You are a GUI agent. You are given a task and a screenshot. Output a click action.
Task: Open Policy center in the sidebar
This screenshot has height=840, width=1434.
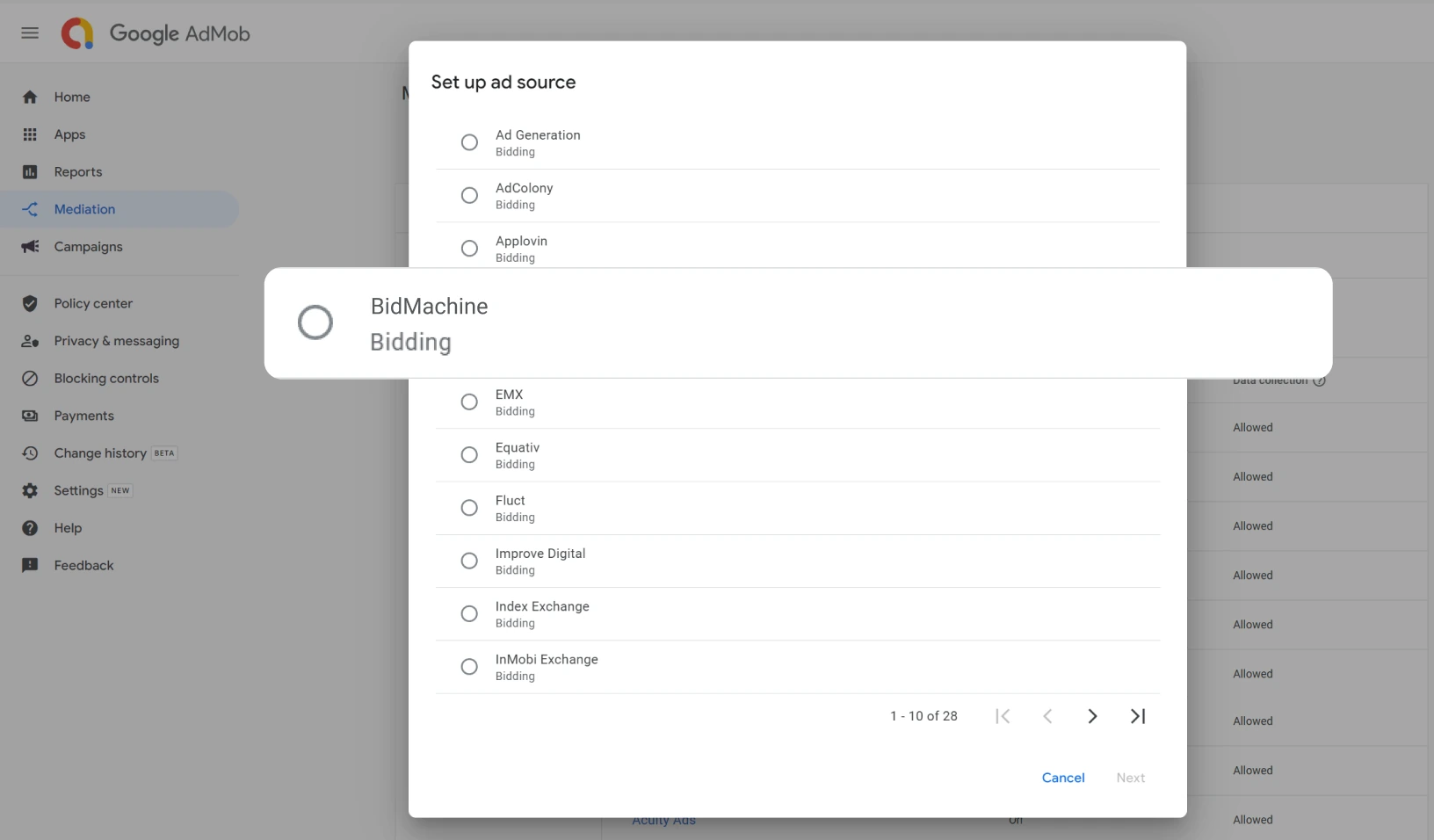coord(119,303)
